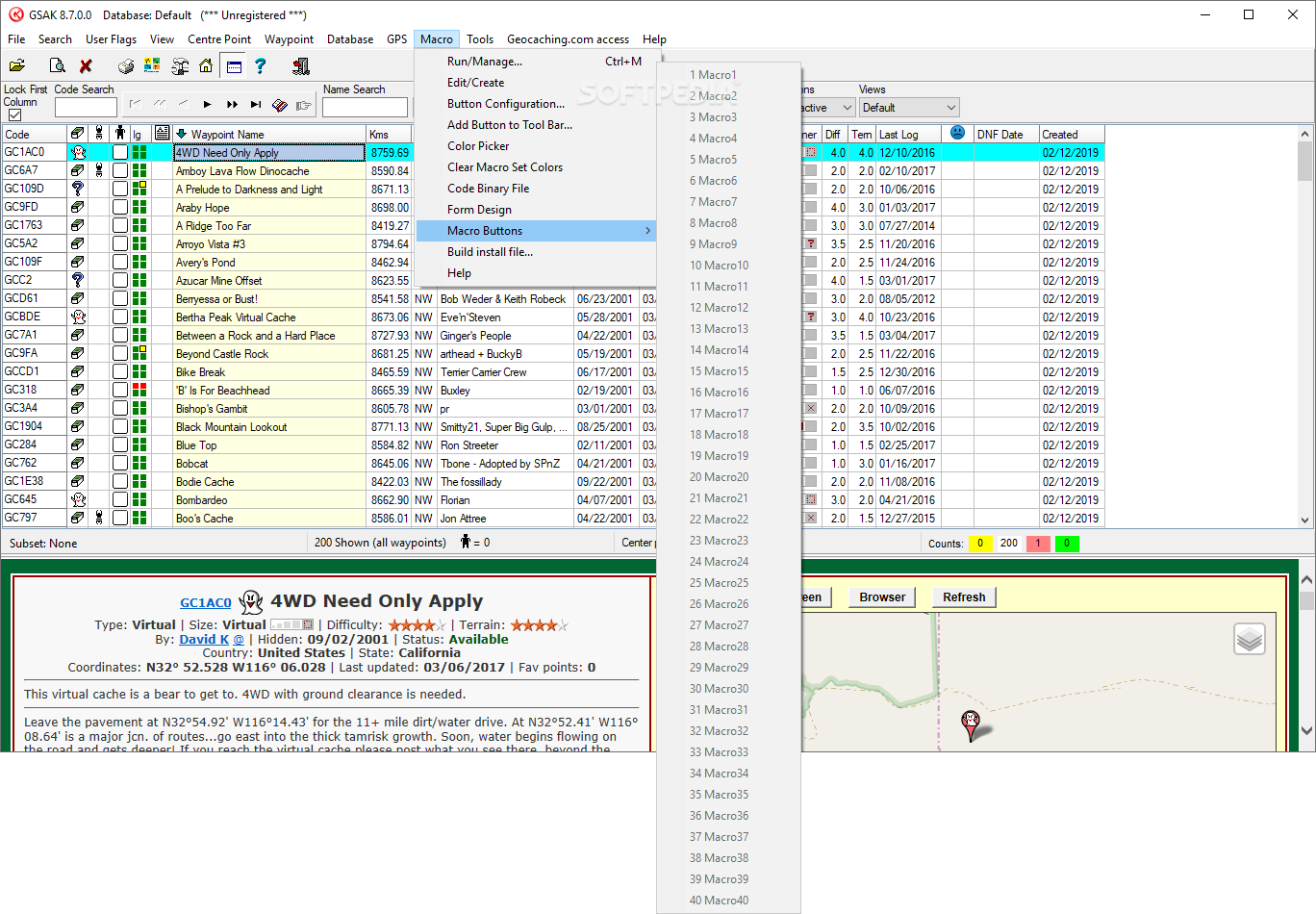Click the yellow count box showing 0
1316x914 pixels.
click(980, 543)
